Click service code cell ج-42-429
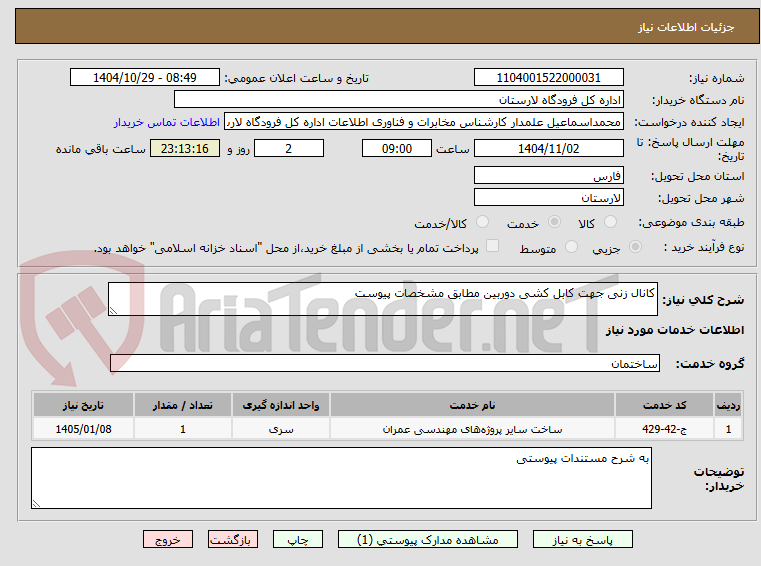 click(664, 429)
